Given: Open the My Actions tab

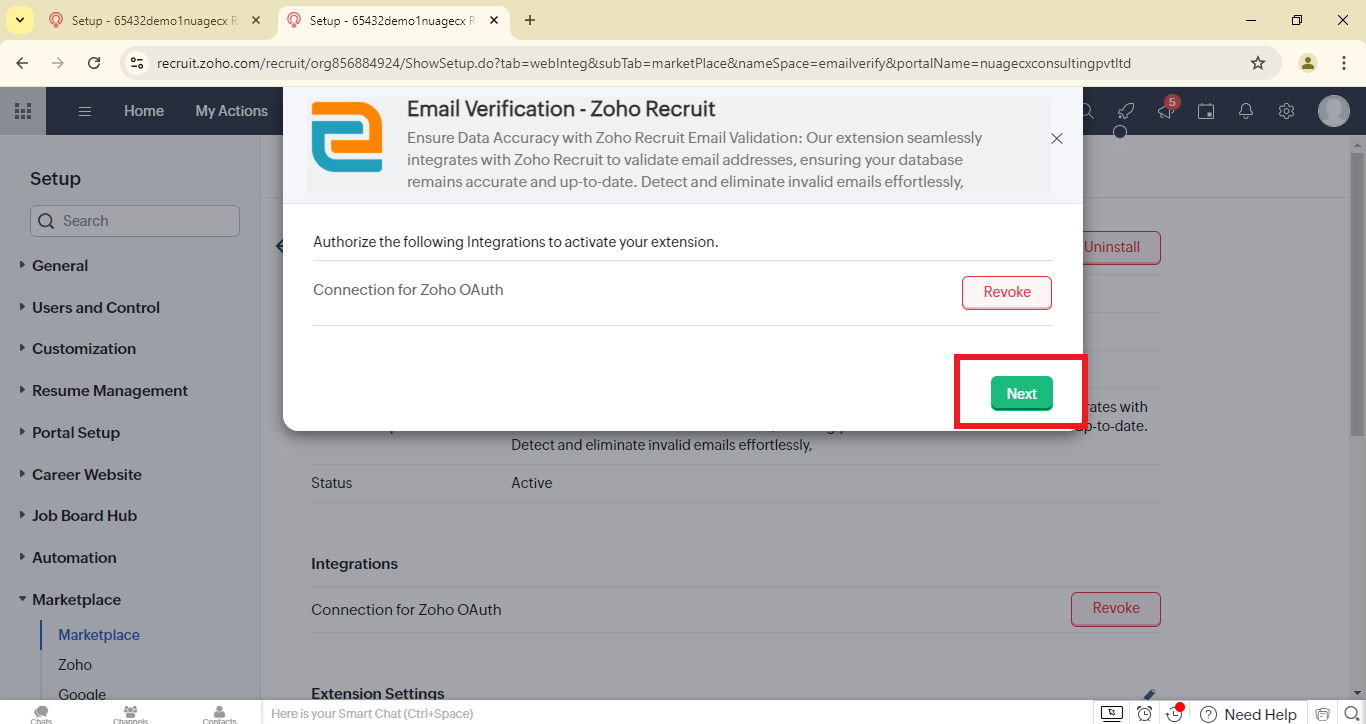Looking at the screenshot, I should coord(232,111).
